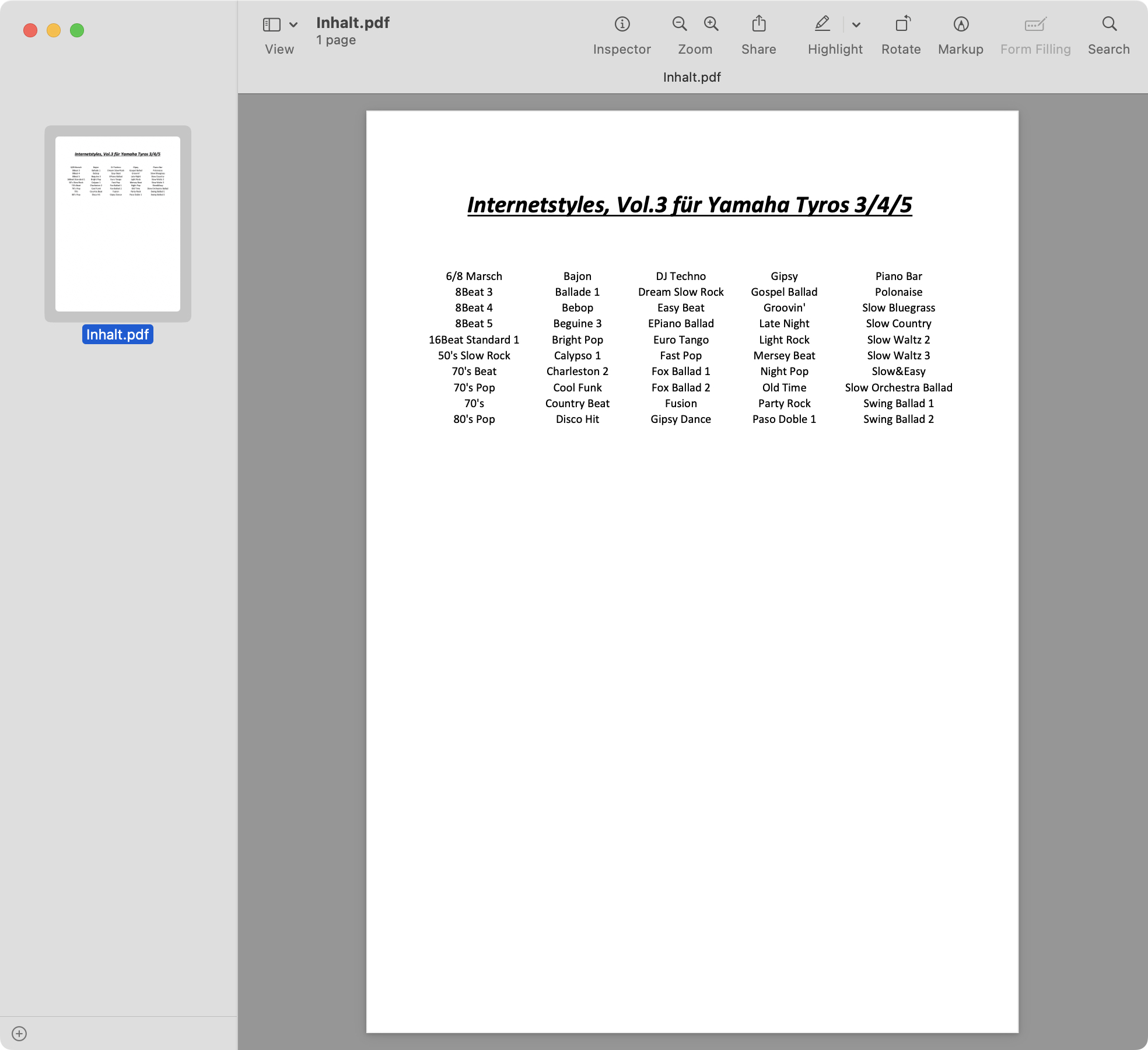Click the '16Beat Standard 1' entry
The image size is (1148, 1050).
[x=474, y=339]
